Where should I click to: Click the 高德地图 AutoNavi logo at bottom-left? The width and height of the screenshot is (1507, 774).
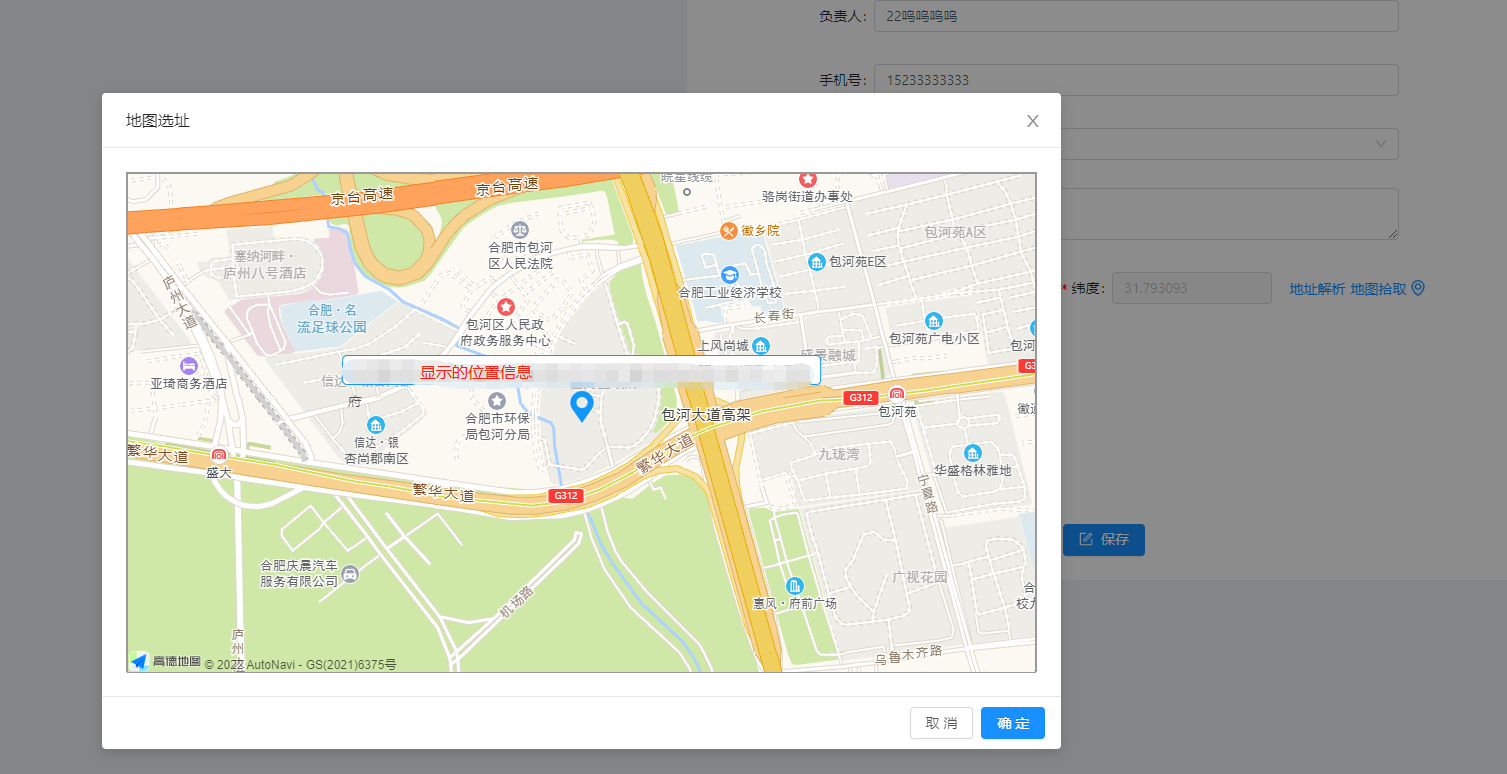pos(139,659)
